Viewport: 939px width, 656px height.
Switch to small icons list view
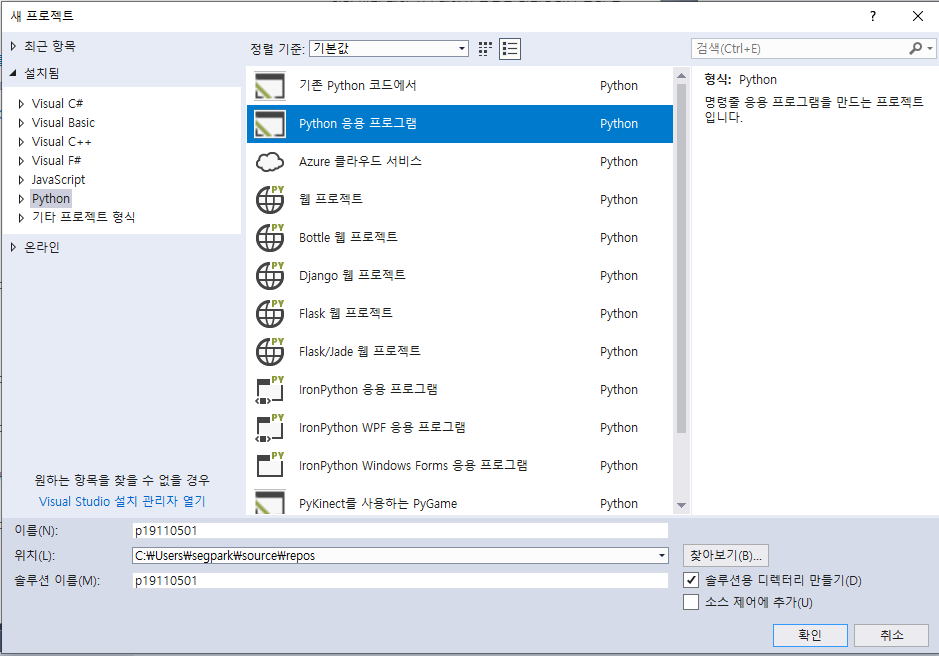(x=510, y=49)
